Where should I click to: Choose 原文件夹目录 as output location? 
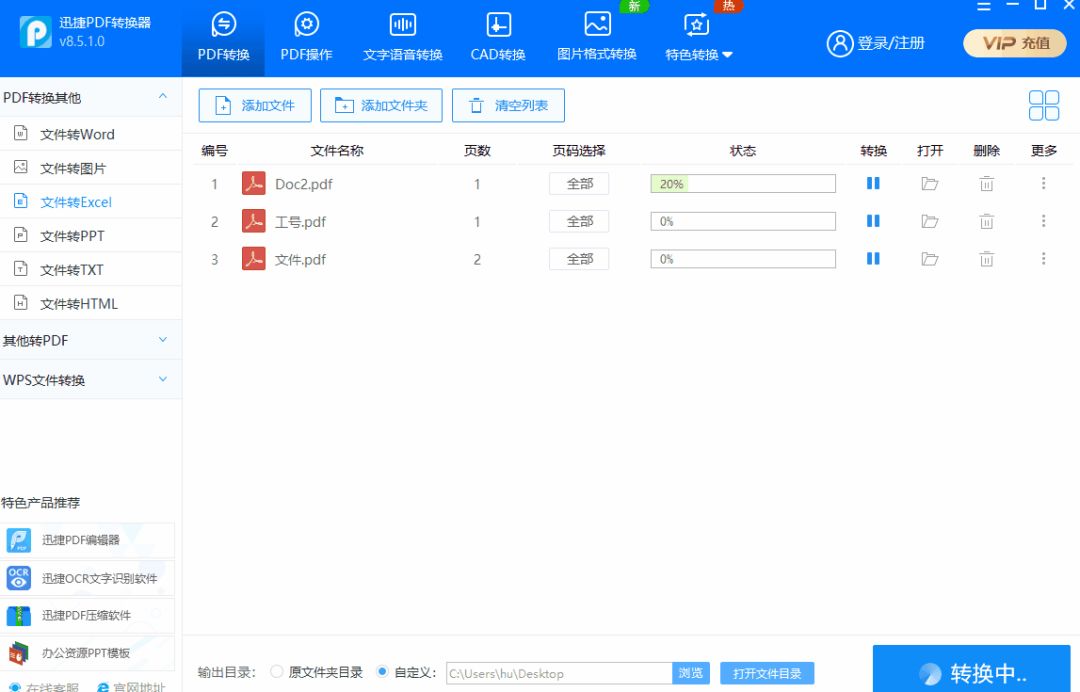[x=277, y=672]
